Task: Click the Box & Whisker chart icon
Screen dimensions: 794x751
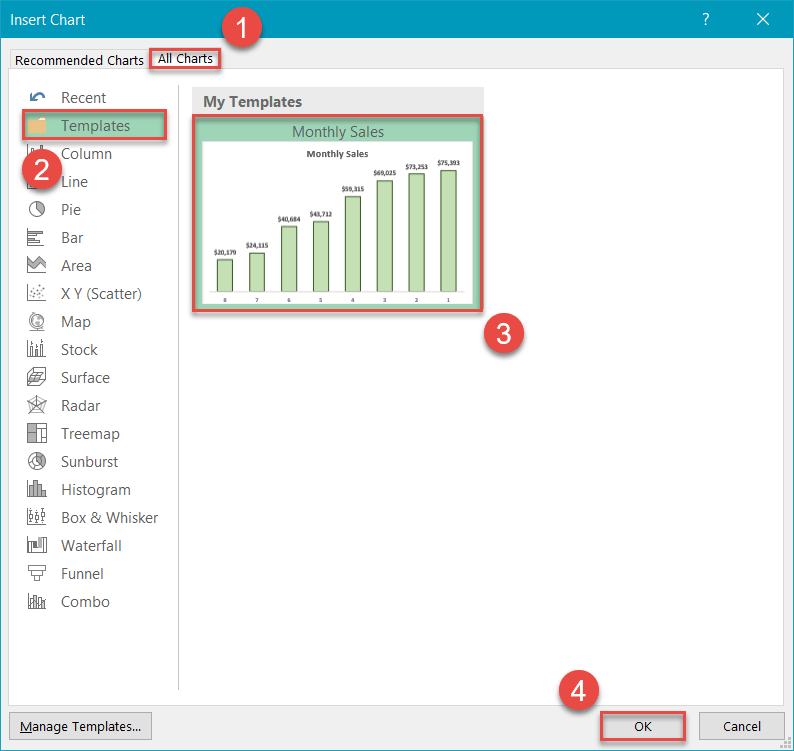Action: click(36, 516)
